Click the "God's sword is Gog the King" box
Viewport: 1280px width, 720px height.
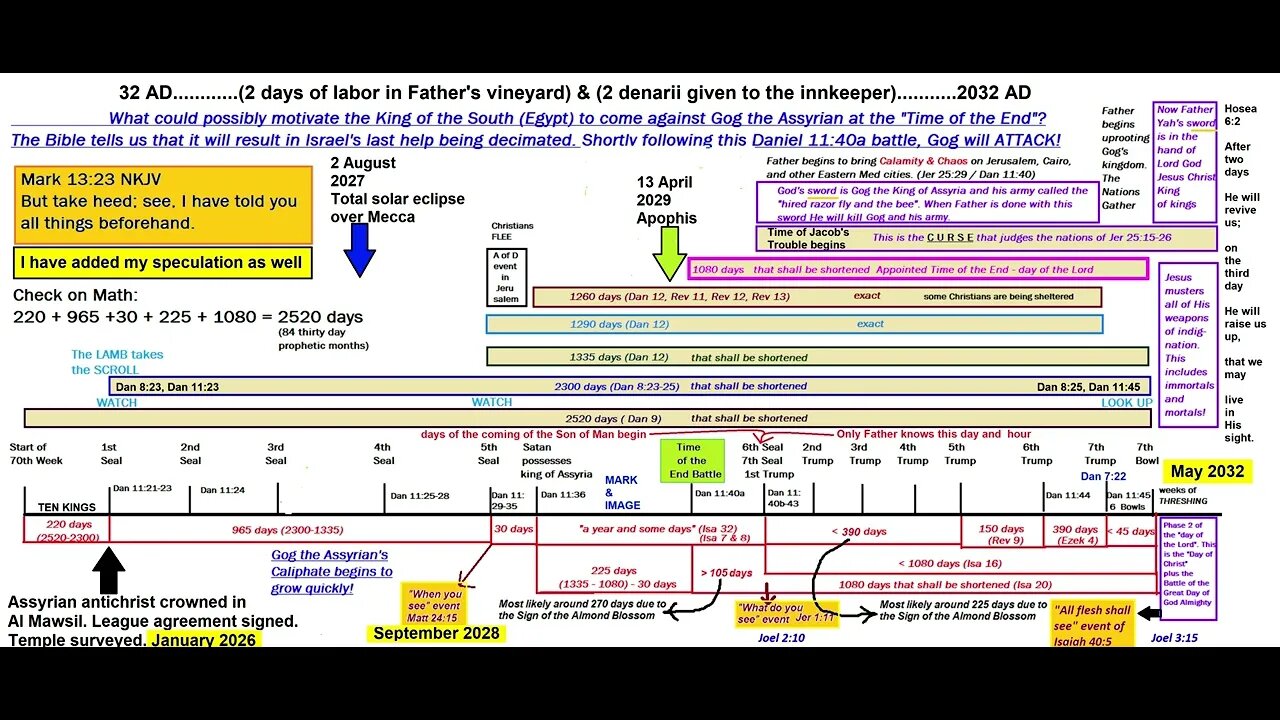(929, 203)
